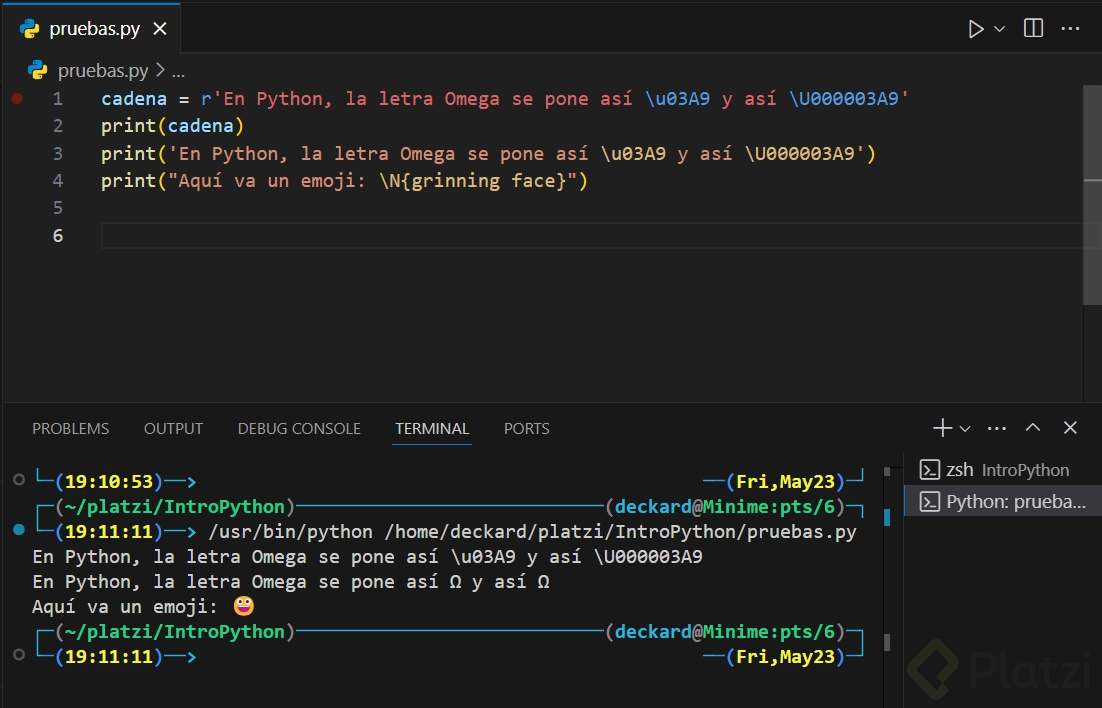Click the editor vertical scrollbar
Viewport: 1102px width, 708px height.
click(1092, 195)
